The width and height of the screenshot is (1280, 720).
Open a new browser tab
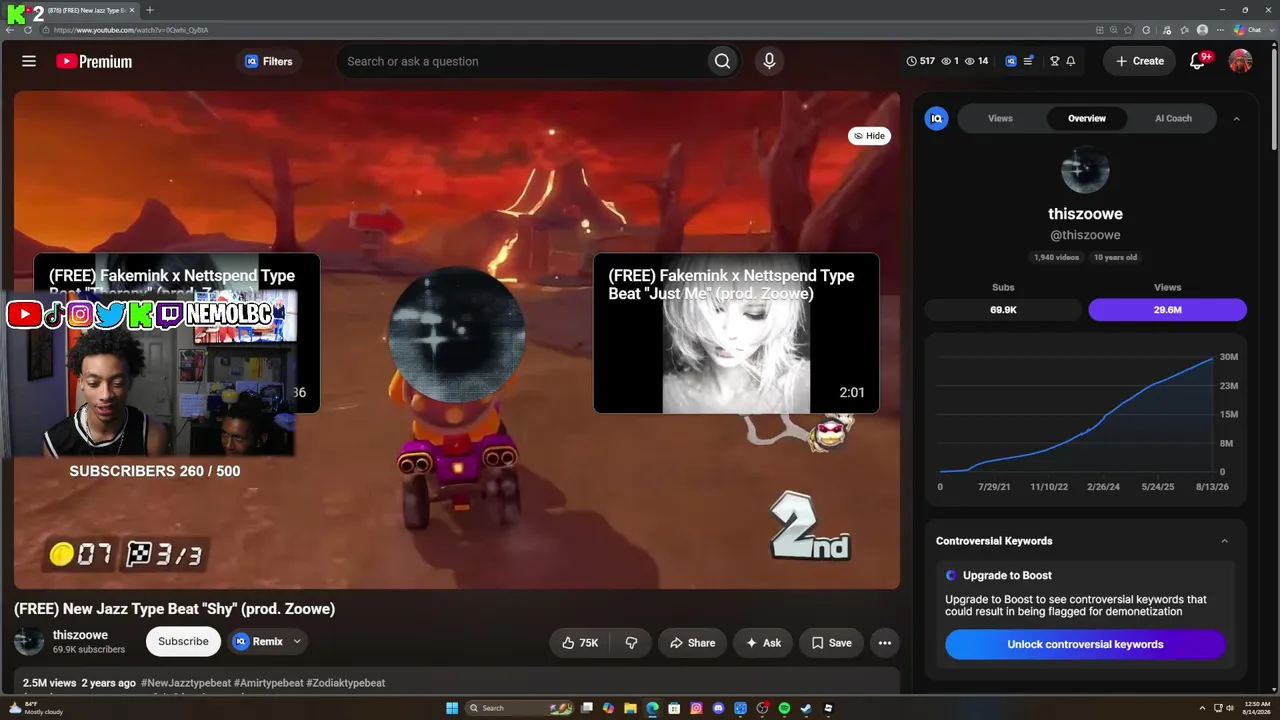coord(150,10)
